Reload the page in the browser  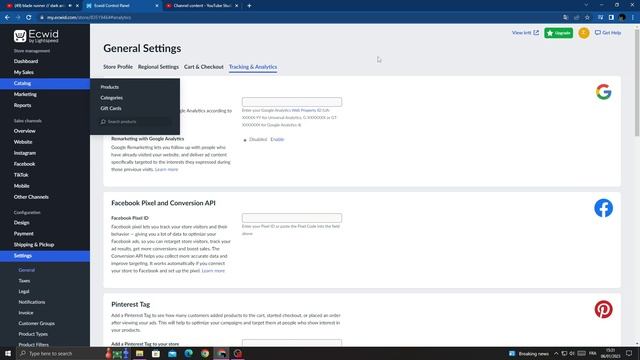pos(29,18)
